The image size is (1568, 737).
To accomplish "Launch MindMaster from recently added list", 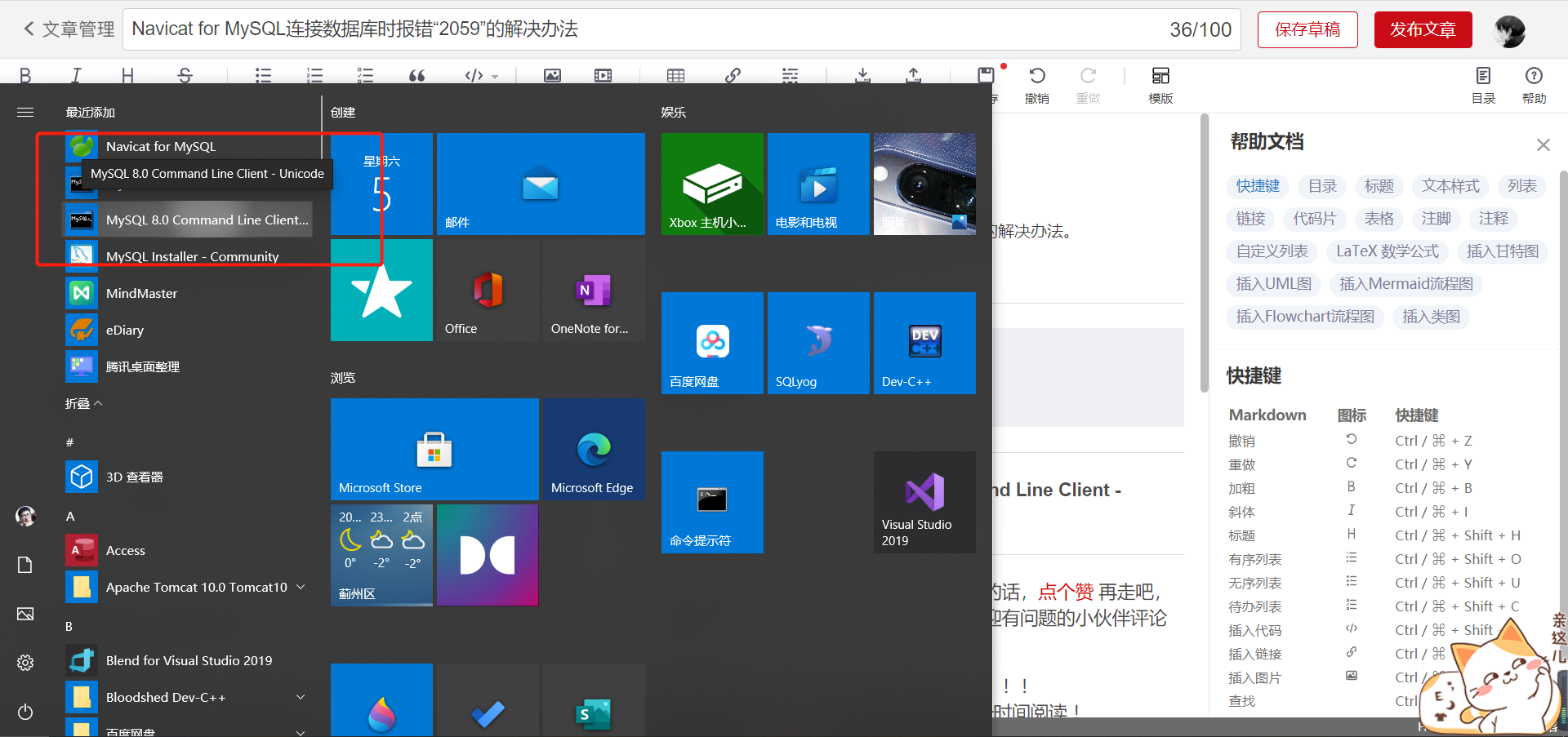I will pyautogui.click(x=188, y=293).
